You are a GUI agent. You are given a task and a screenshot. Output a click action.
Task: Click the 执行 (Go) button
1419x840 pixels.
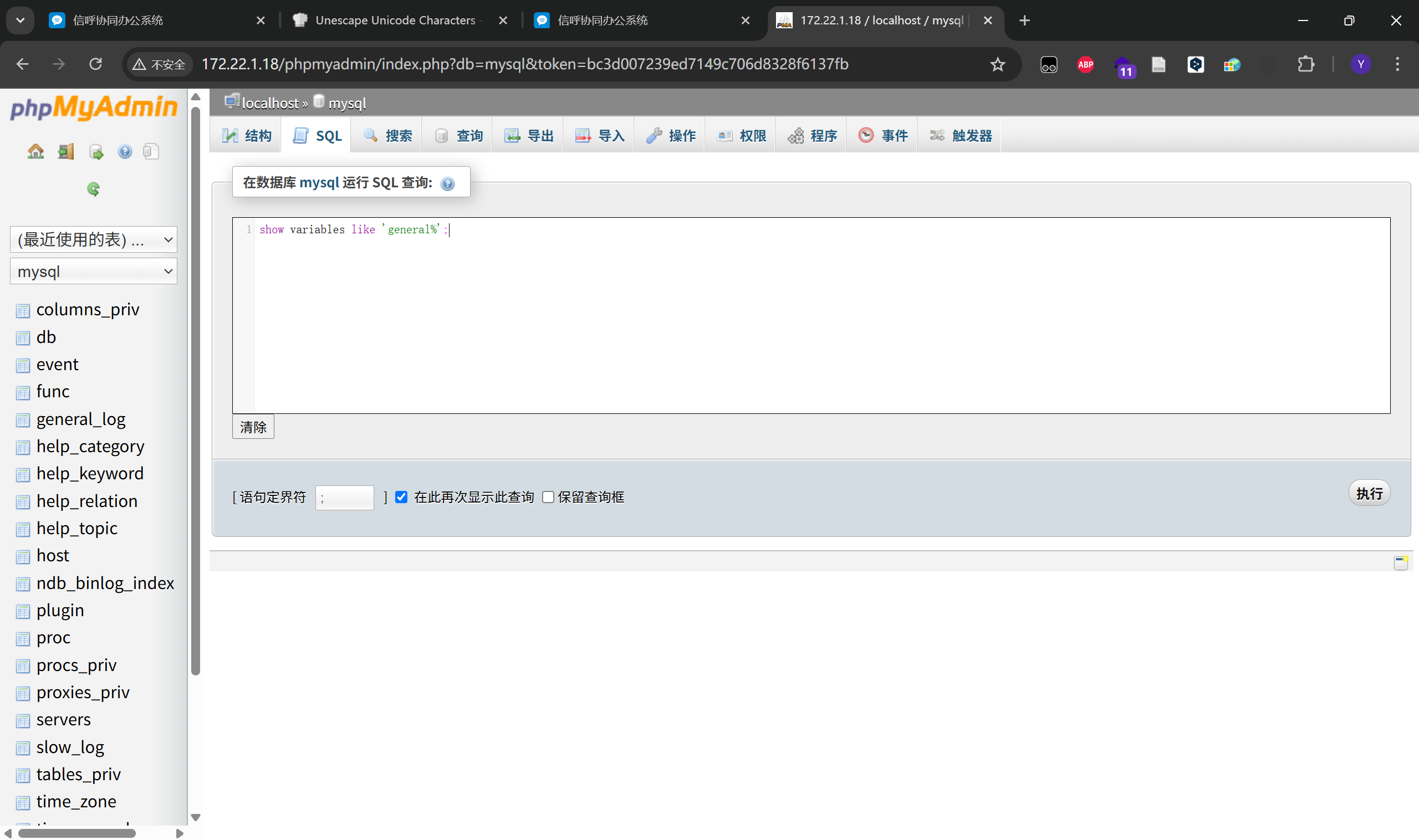[1369, 494]
